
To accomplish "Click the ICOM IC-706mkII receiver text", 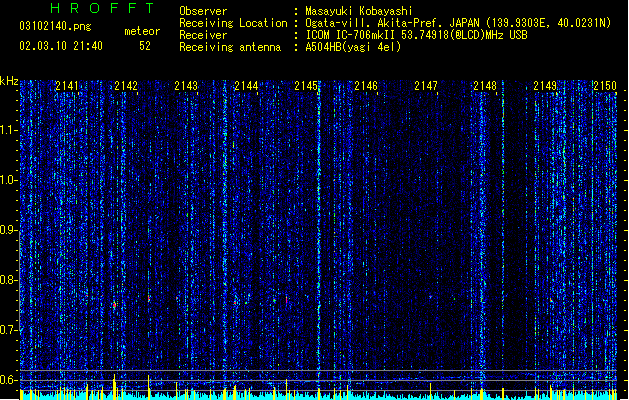I will (416, 35).
